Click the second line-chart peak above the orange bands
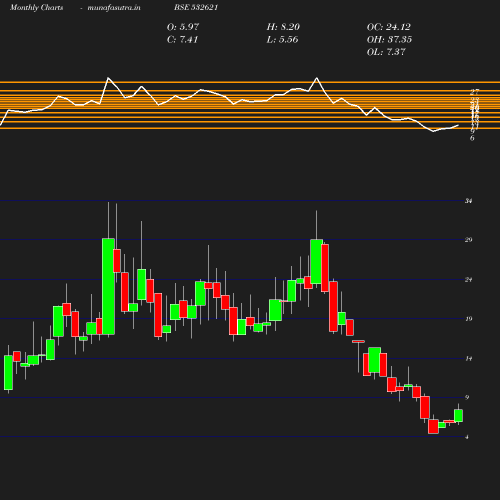Screen dimensions: 500x500 click(x=316, y=79)
